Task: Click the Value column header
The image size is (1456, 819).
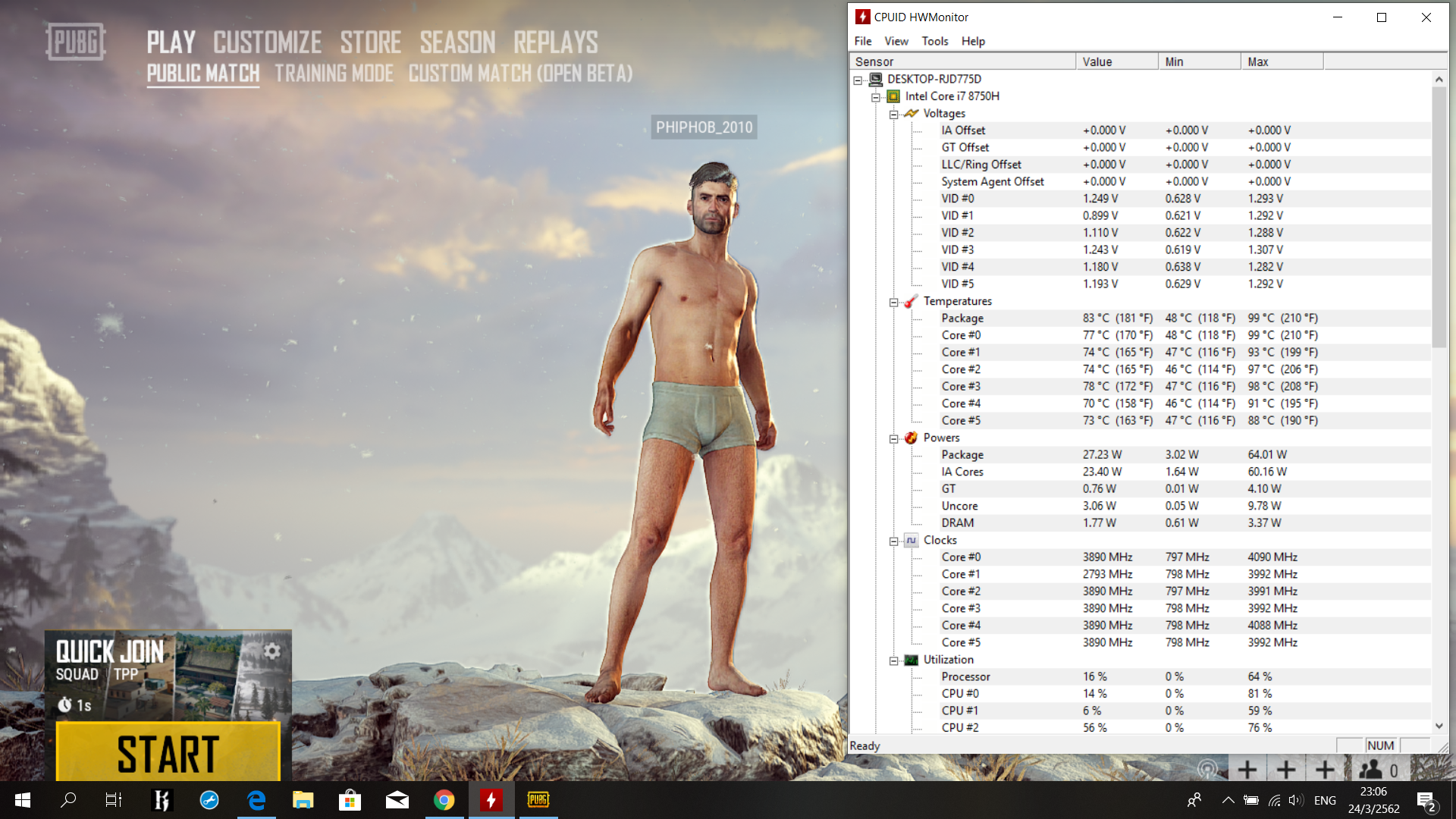Action: tap(1117, 61)
